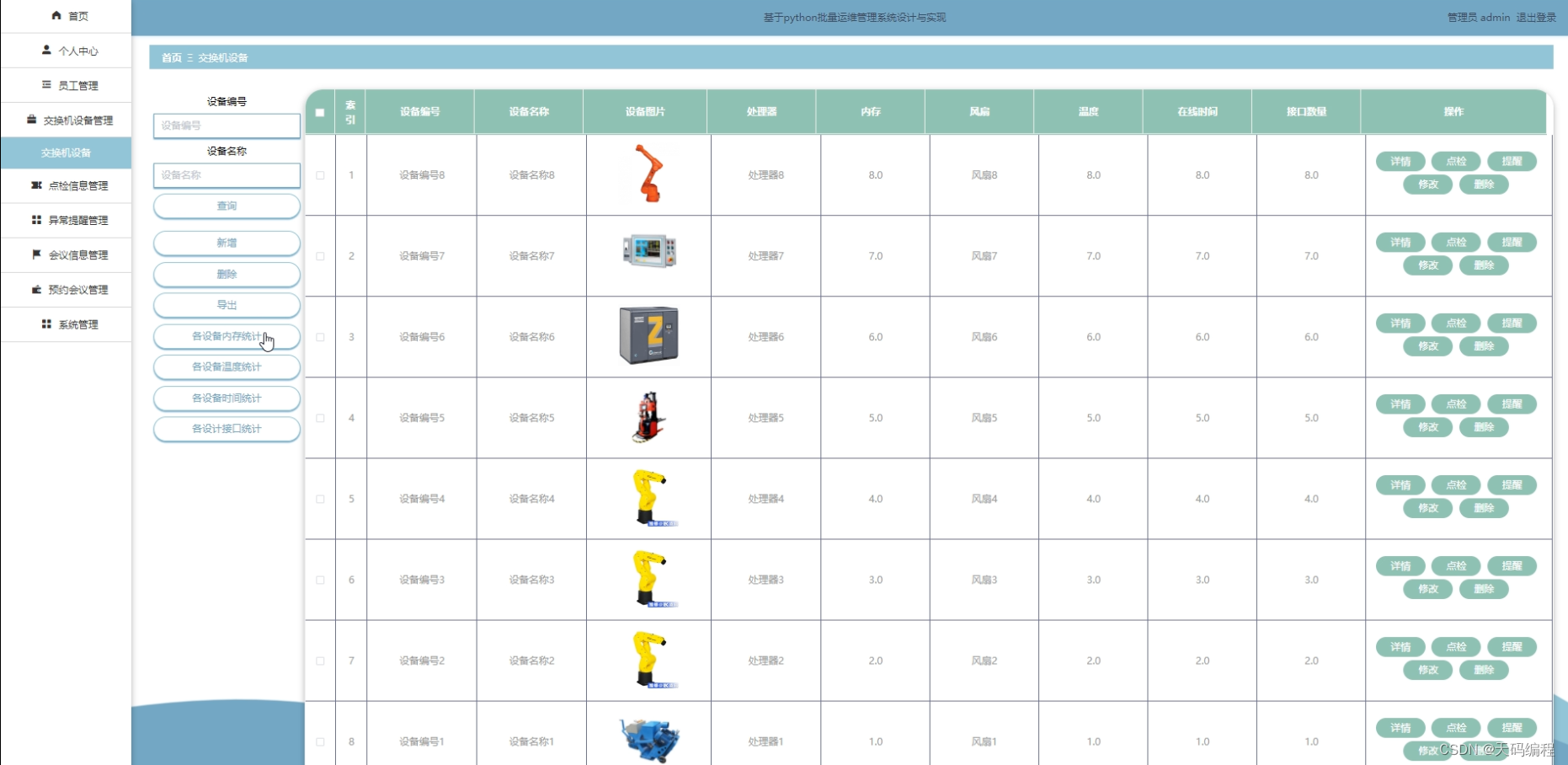
Task: Expand 员工管理 menu item
Action: point(66,85)
